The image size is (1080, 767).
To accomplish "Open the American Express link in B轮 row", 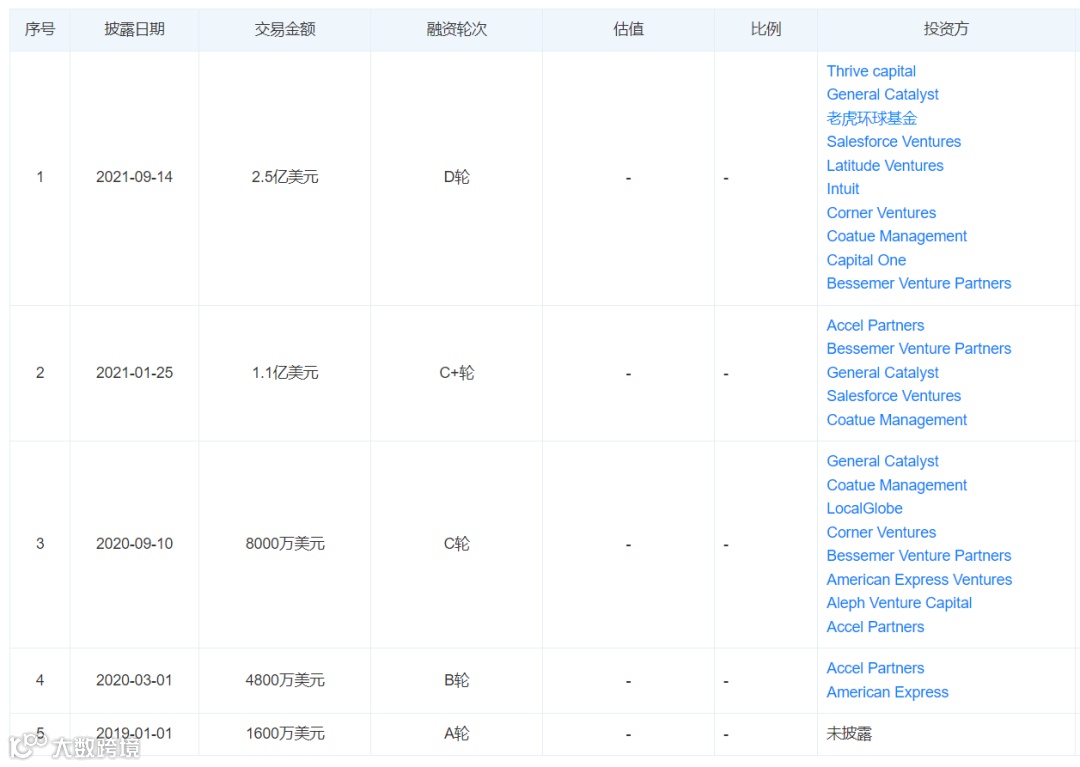I will 887,692.
